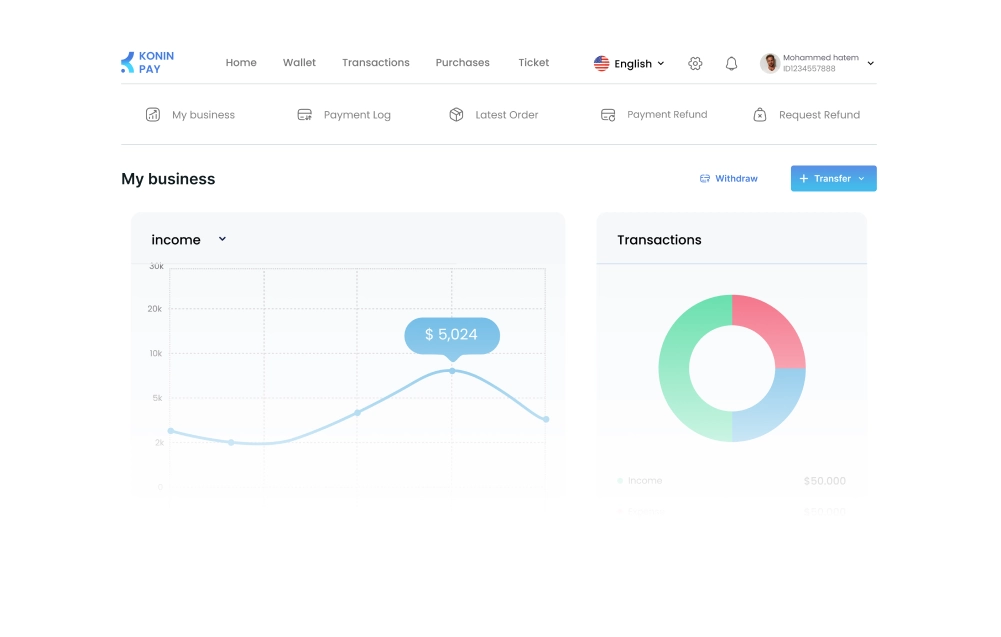The image size is (1001, 637).
Task: Open the Ticket menu item
Action: [x=533, y=62]
